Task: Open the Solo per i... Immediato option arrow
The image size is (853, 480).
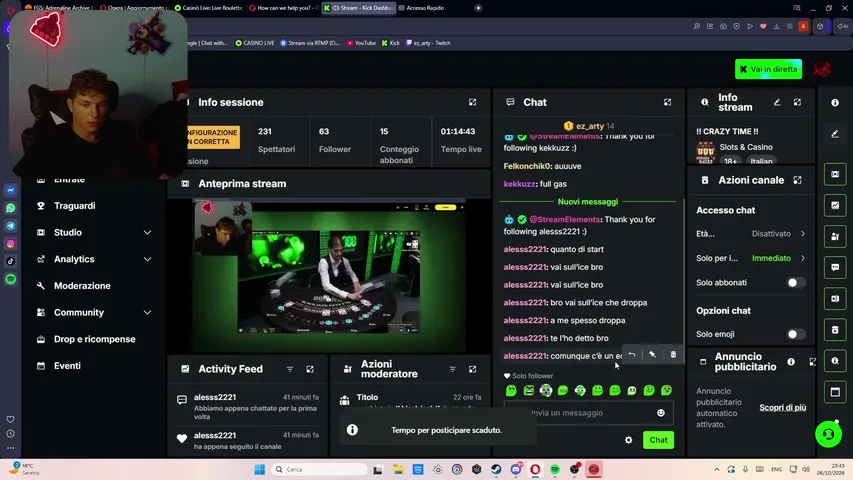Action: pos(803,258)
